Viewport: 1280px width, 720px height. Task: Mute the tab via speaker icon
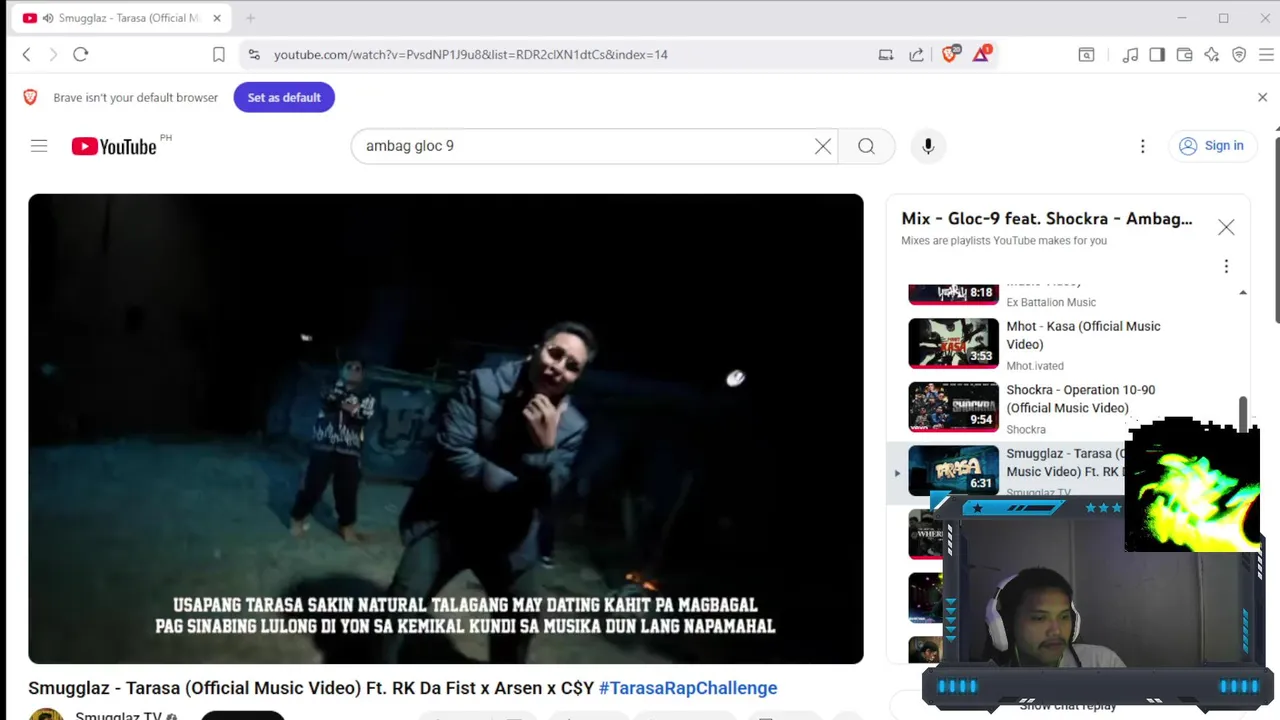tap(48, 18)
